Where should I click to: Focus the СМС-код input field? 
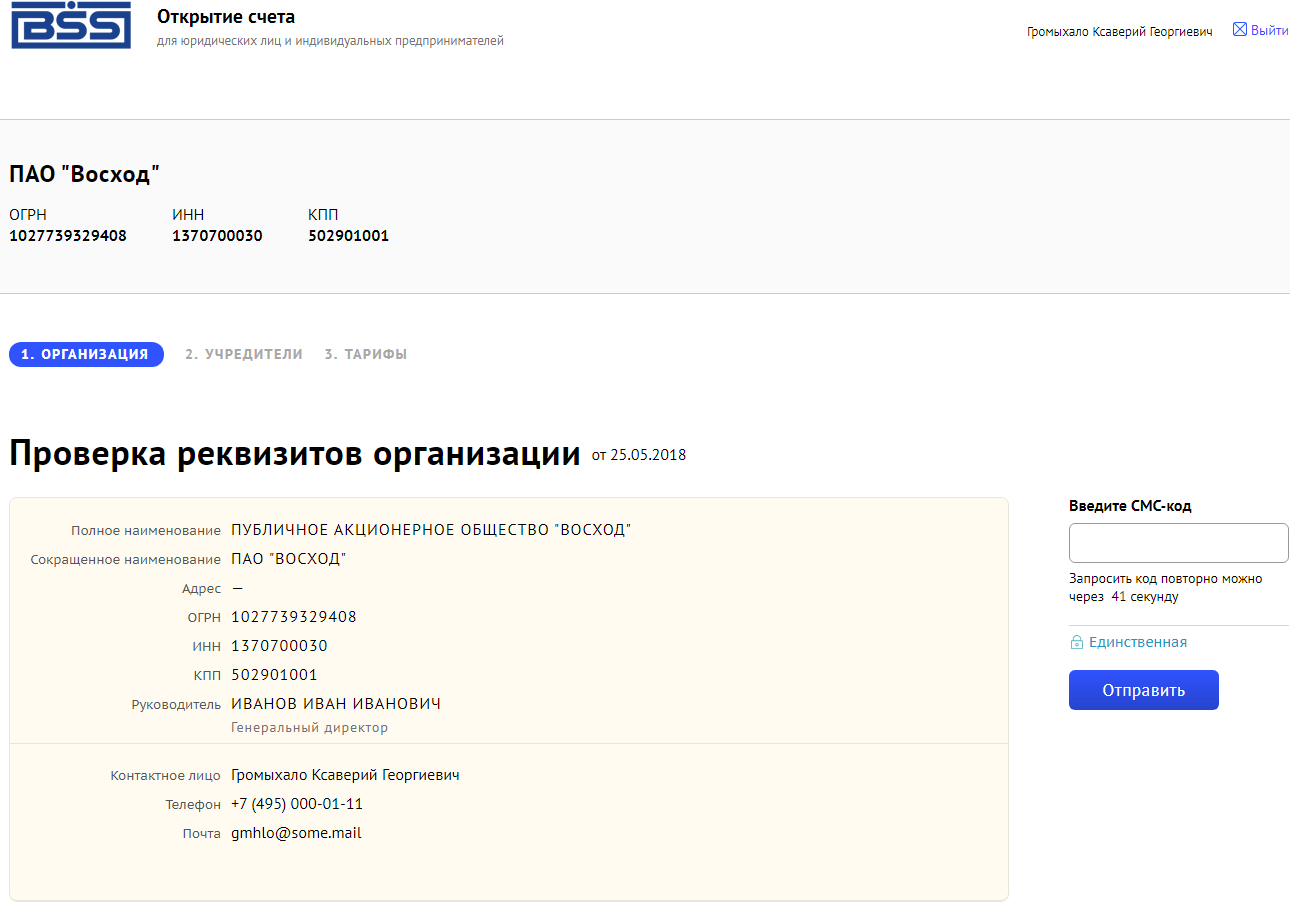(x=1179, y=543)
